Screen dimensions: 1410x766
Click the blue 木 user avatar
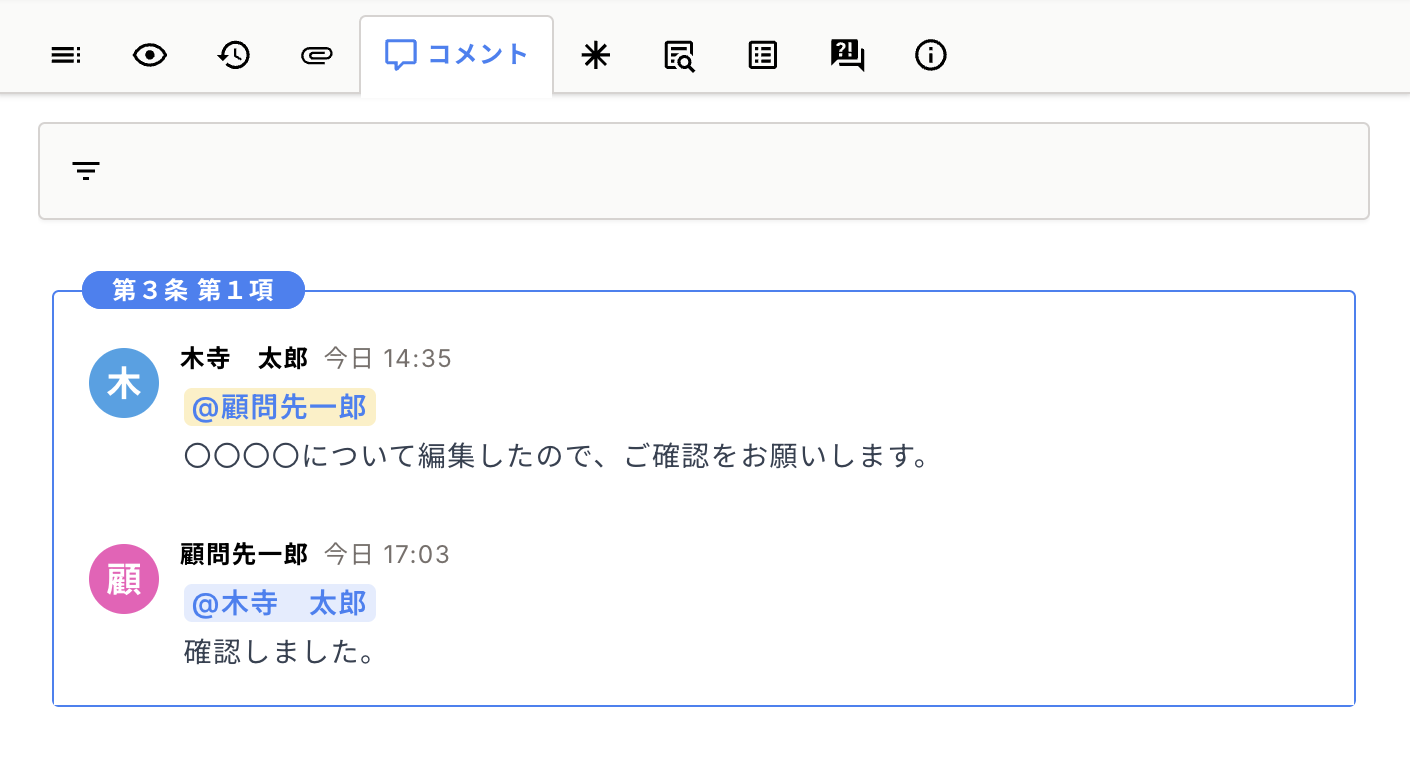(x=124, y=383)
